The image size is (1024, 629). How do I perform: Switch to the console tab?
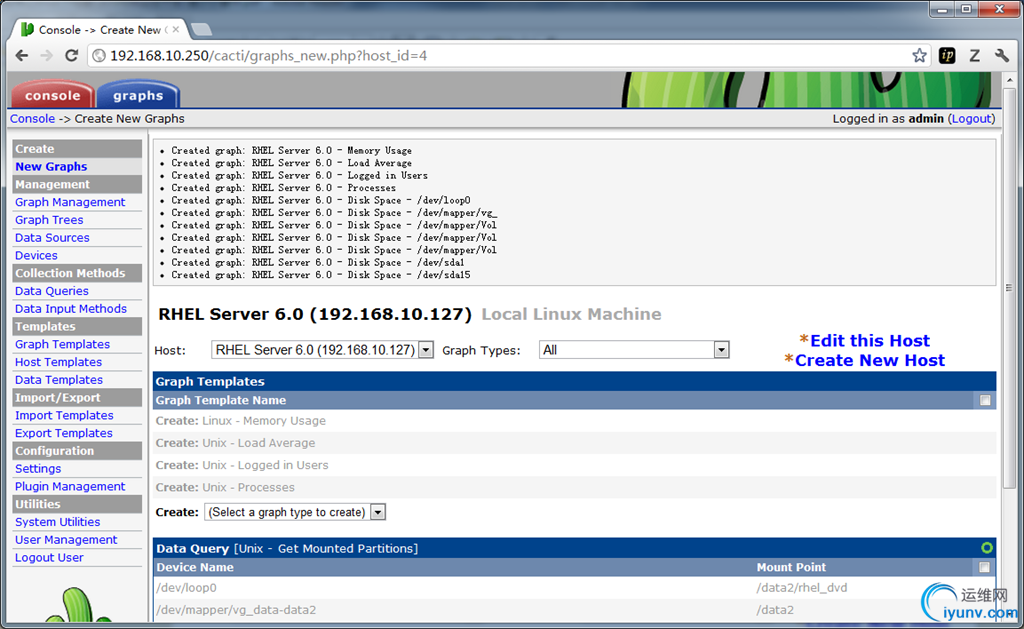[x=52, y=95]
